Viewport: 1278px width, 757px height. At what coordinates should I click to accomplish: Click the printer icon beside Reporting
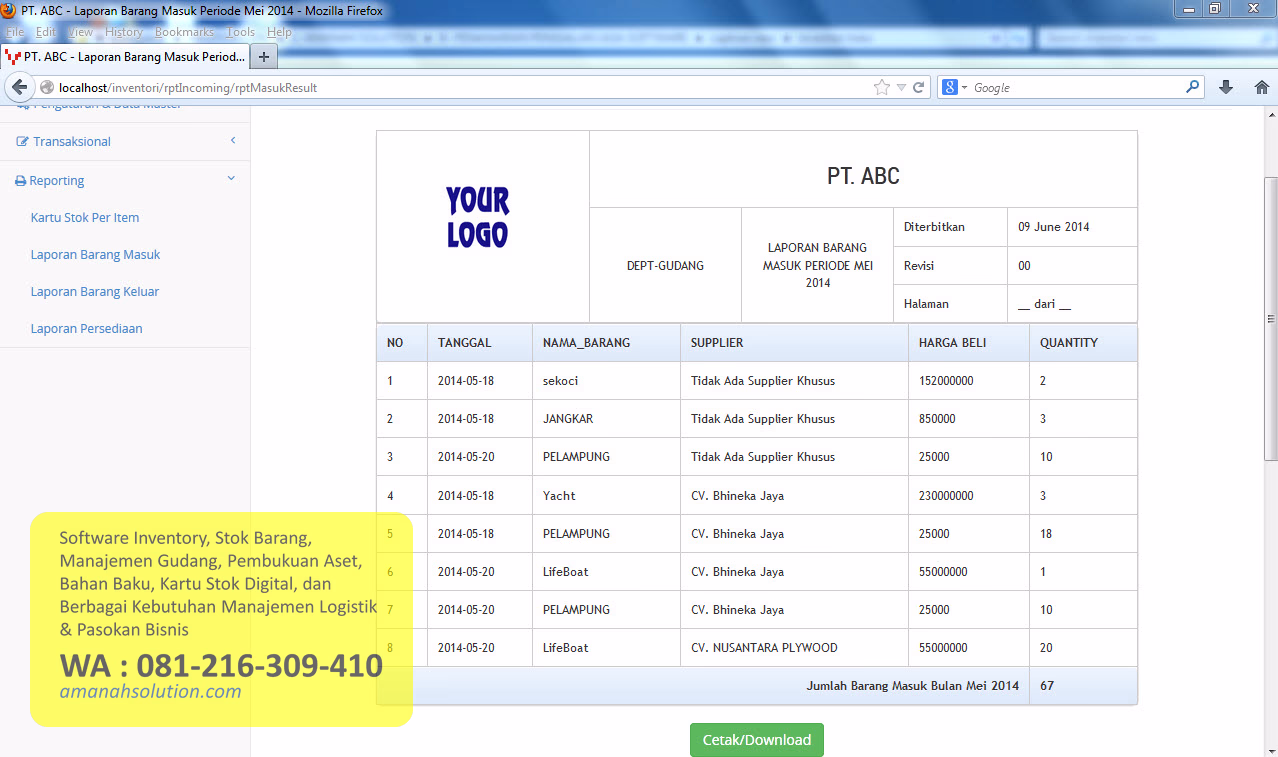tap(20, 181)
